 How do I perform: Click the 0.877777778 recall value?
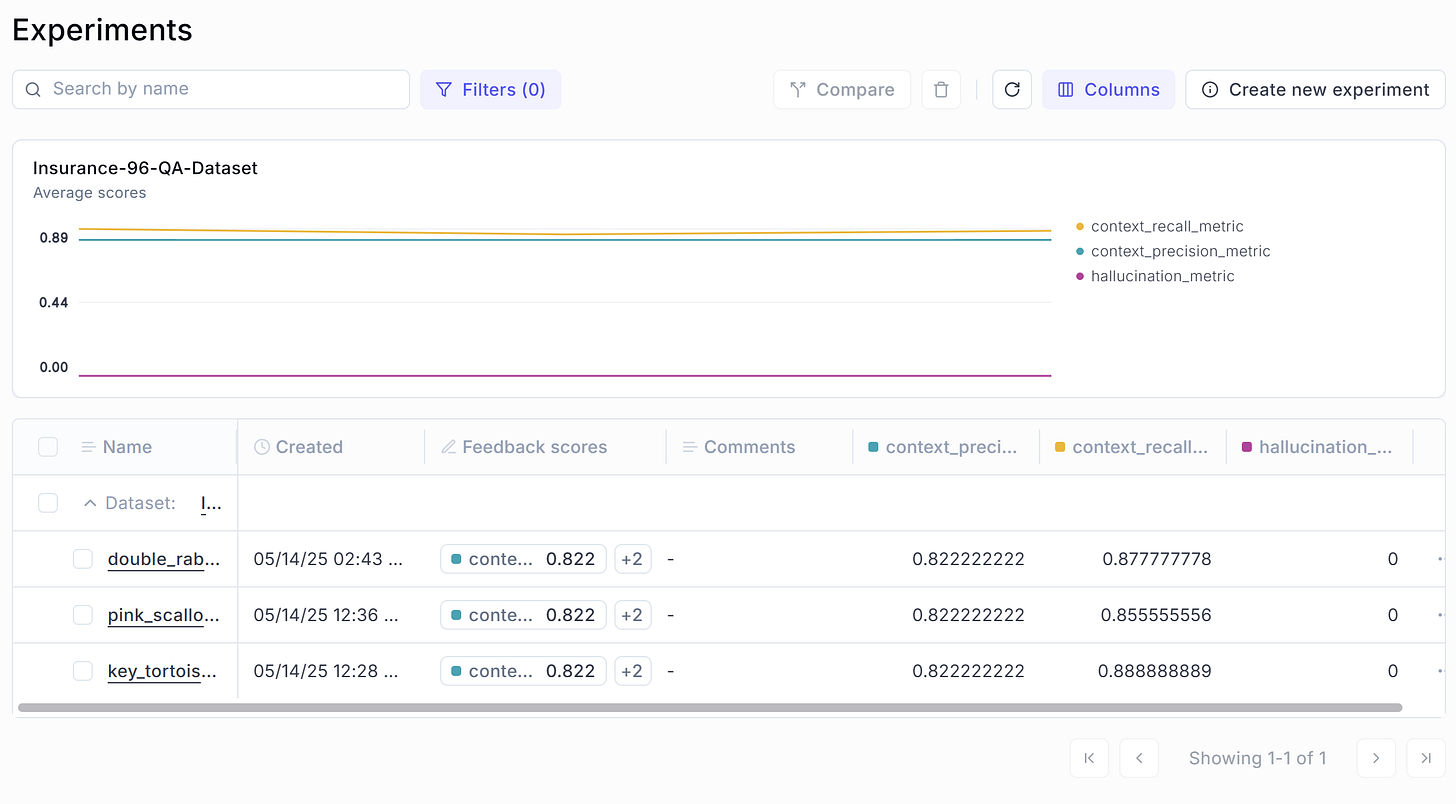[x=1157, y=559]
